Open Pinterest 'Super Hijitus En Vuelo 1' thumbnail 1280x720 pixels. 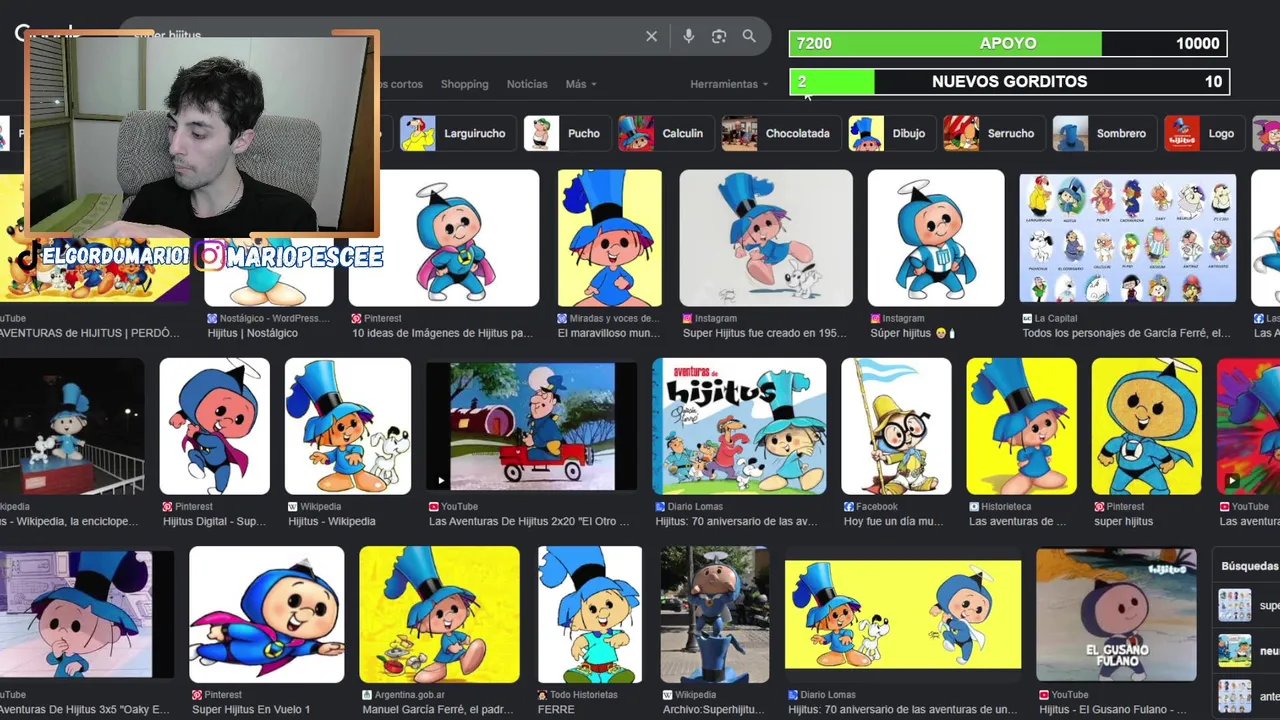[x=266, y=614]
